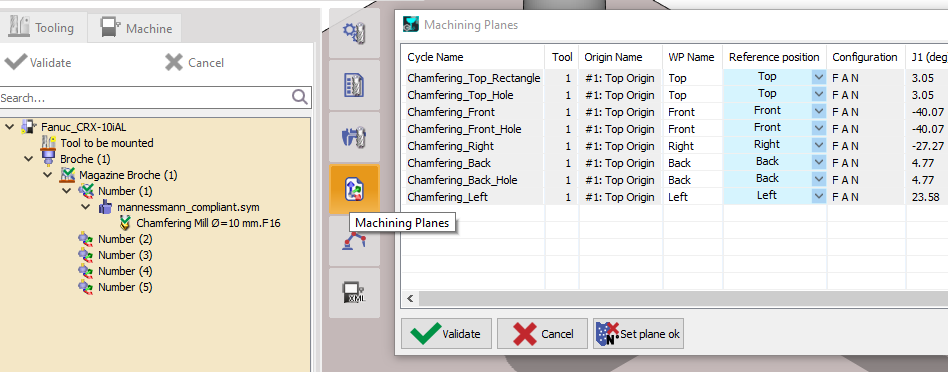This screenshot has width=948, height=372.
Task: Click the Tool column header
Action: coord(562,57)
